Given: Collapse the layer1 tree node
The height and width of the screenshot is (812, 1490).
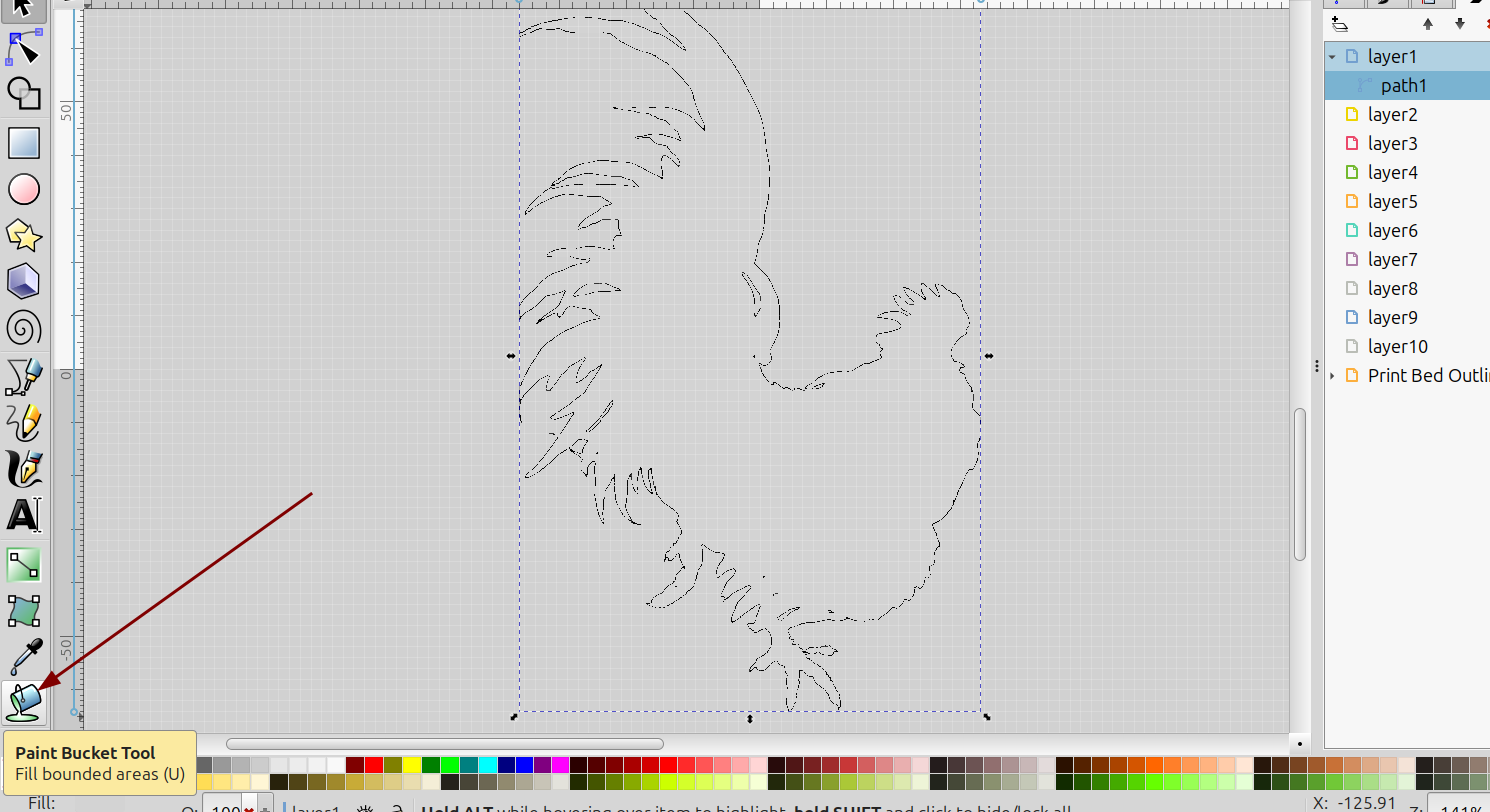Looking at the screenshot, I should pyautogui.click(x=1332, y=57).
